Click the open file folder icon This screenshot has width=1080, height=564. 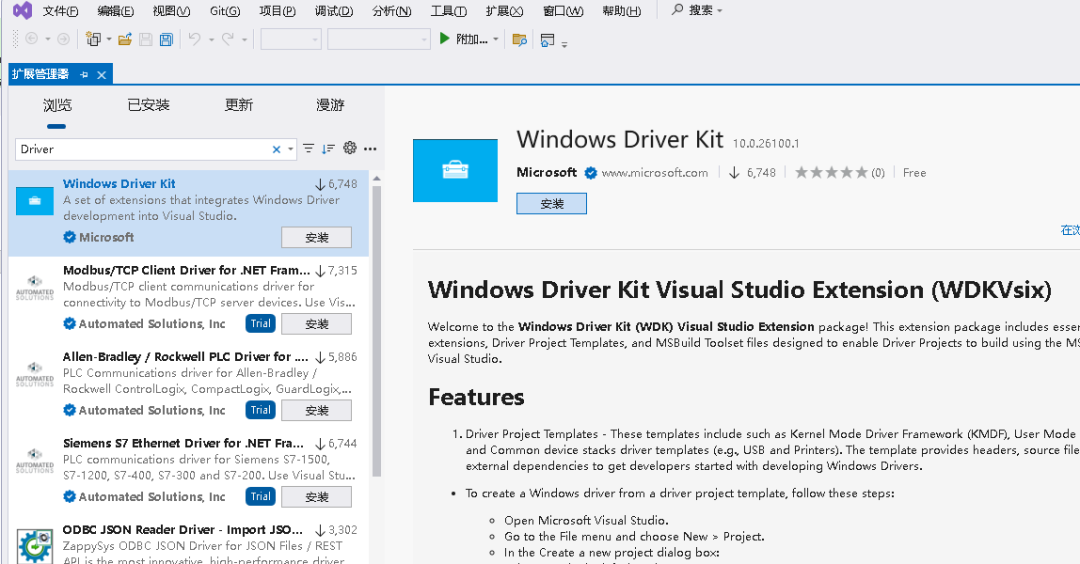click(125, 39)
